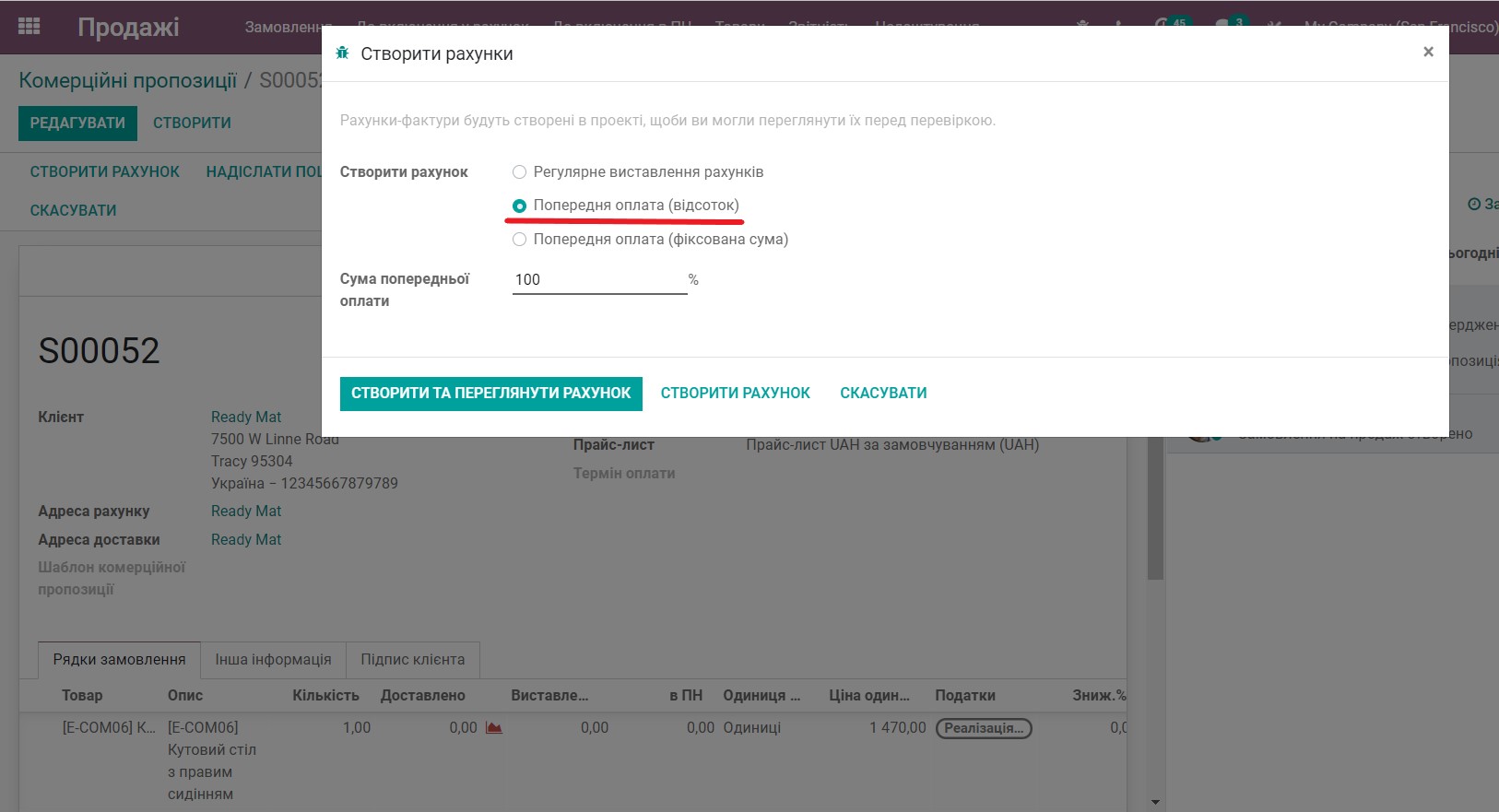Open Ready Mat link for Адреса доставки
This screenshot has height=812, width=1499.
click(246, 539)
